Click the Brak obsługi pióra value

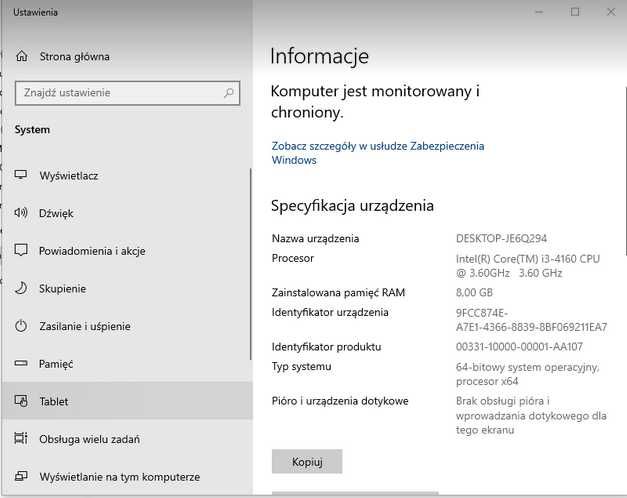click(x=531, y=415)
